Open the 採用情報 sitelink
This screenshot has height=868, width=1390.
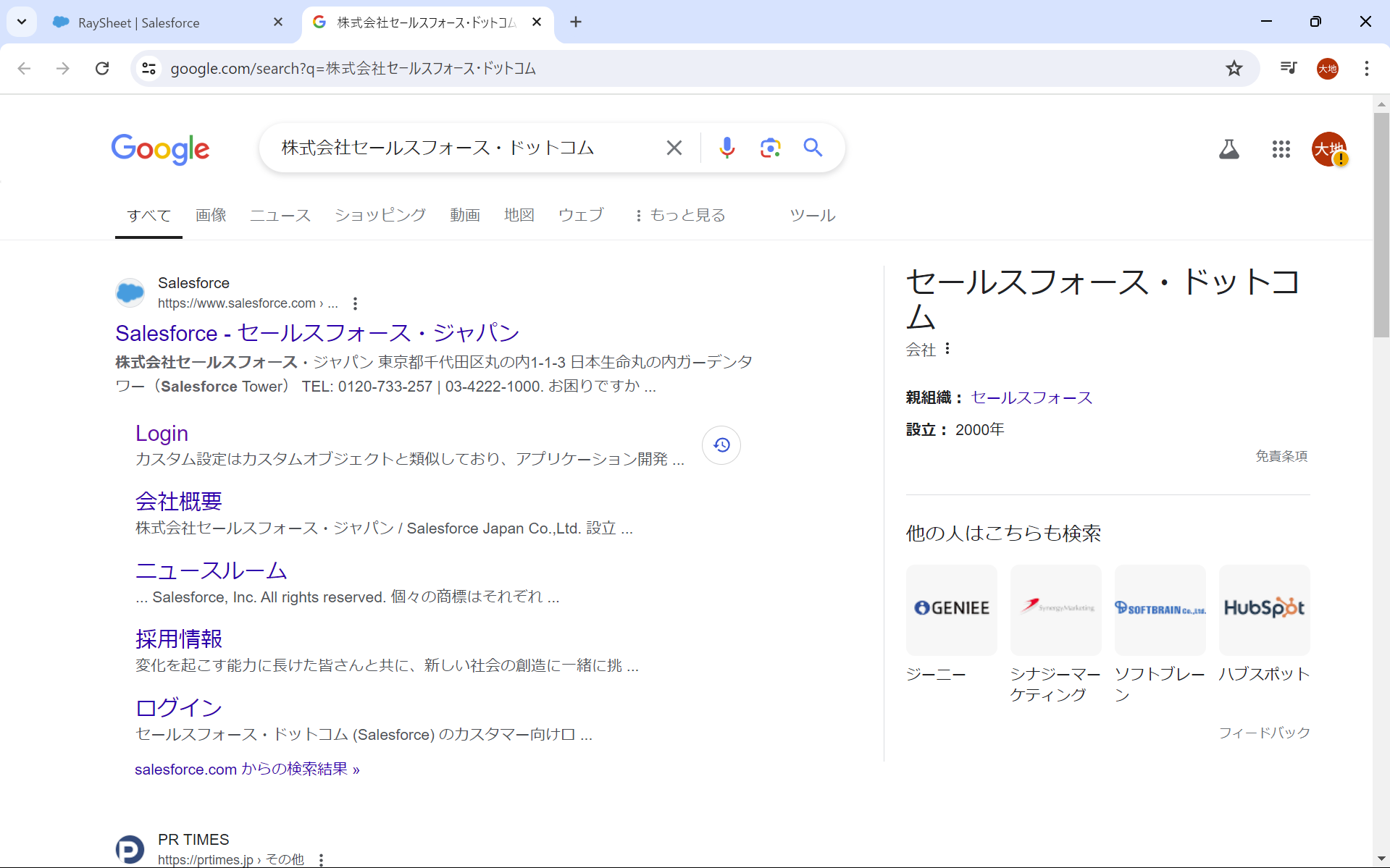tap(179, 639)
